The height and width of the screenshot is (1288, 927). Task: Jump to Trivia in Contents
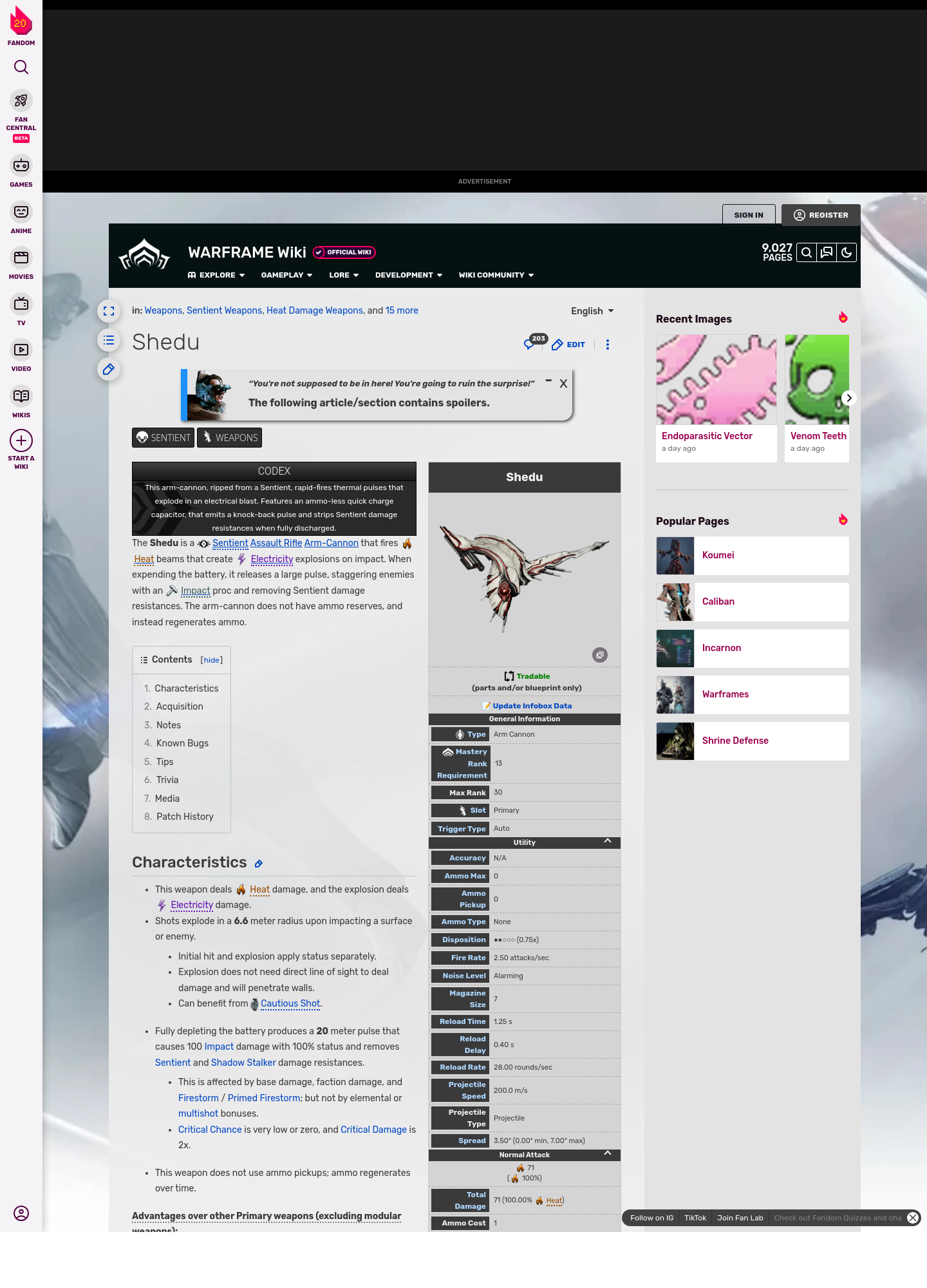click(x=167, y=780)
